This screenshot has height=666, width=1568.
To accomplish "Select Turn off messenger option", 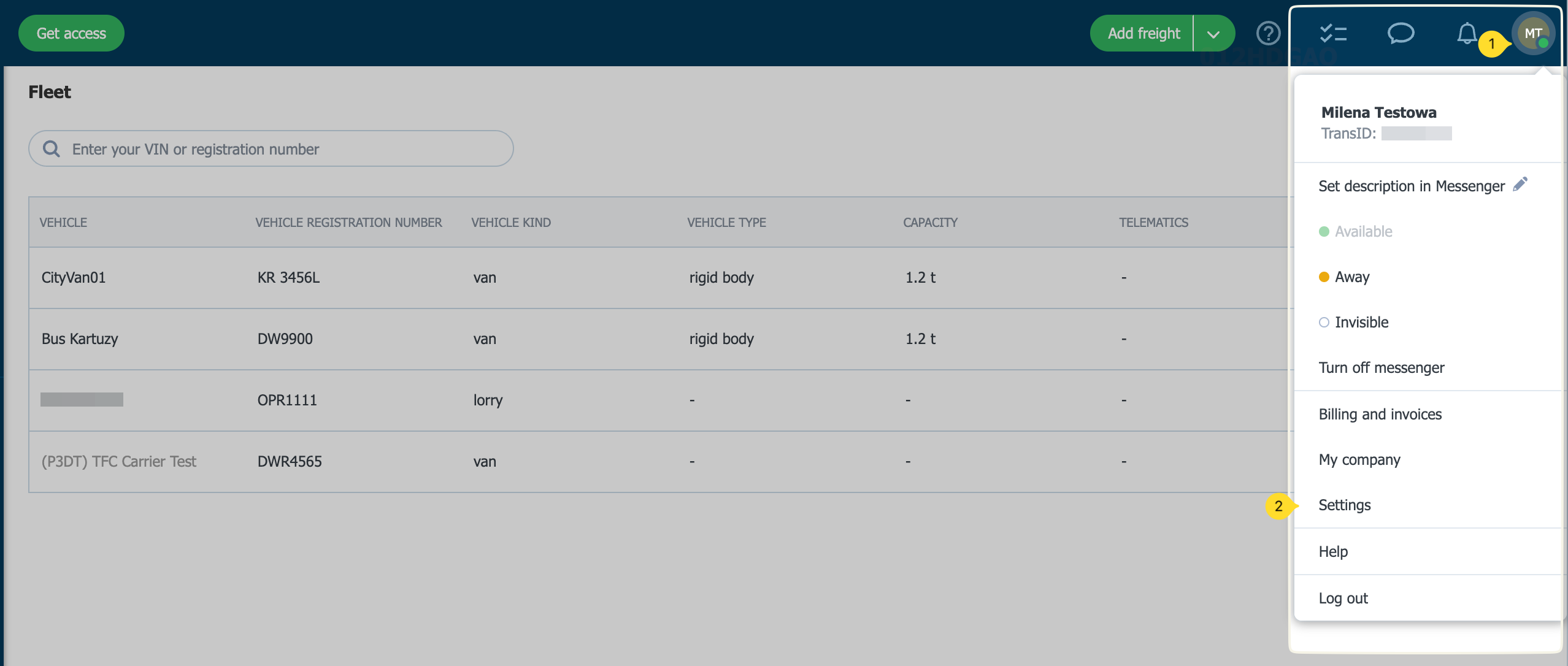I will [1382, 367].
